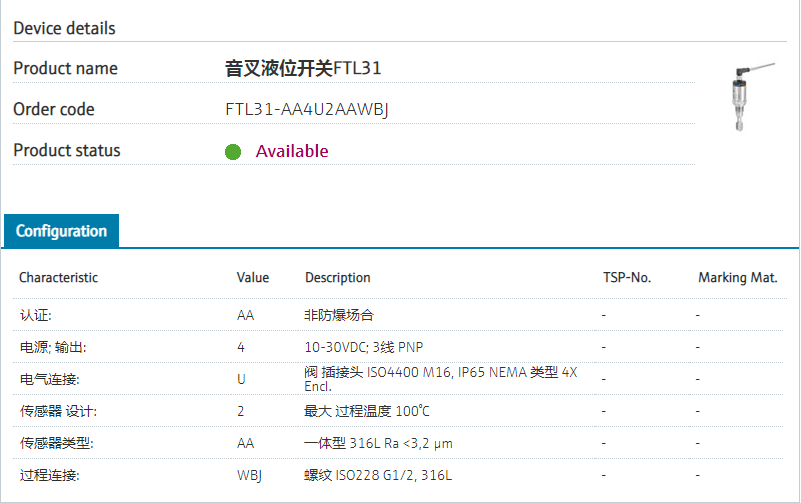Click the TSP-No. column header
The height and width of the screenshot is (503, 801).
pyautogui.click(x=627, y=277)
